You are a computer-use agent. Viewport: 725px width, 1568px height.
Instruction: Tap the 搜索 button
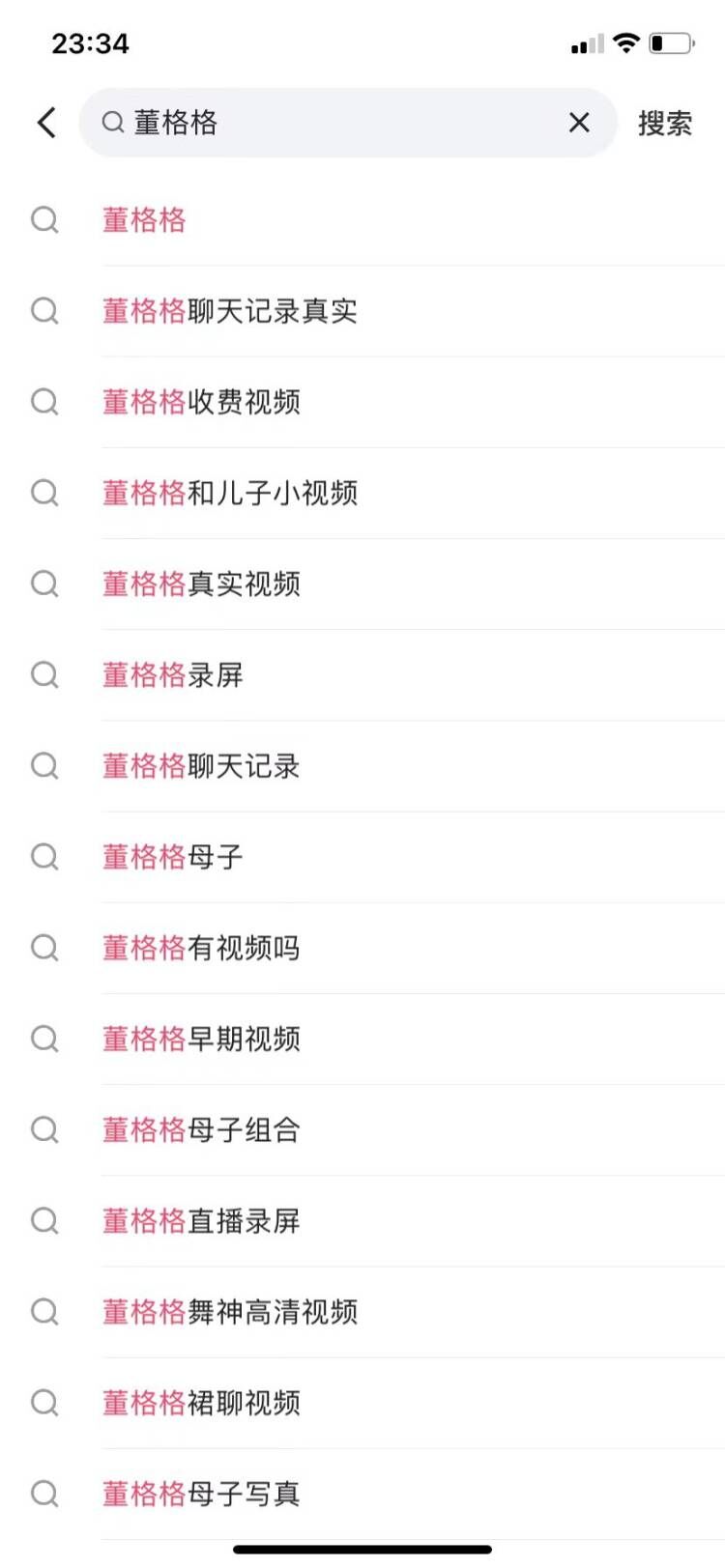[665, 124]
